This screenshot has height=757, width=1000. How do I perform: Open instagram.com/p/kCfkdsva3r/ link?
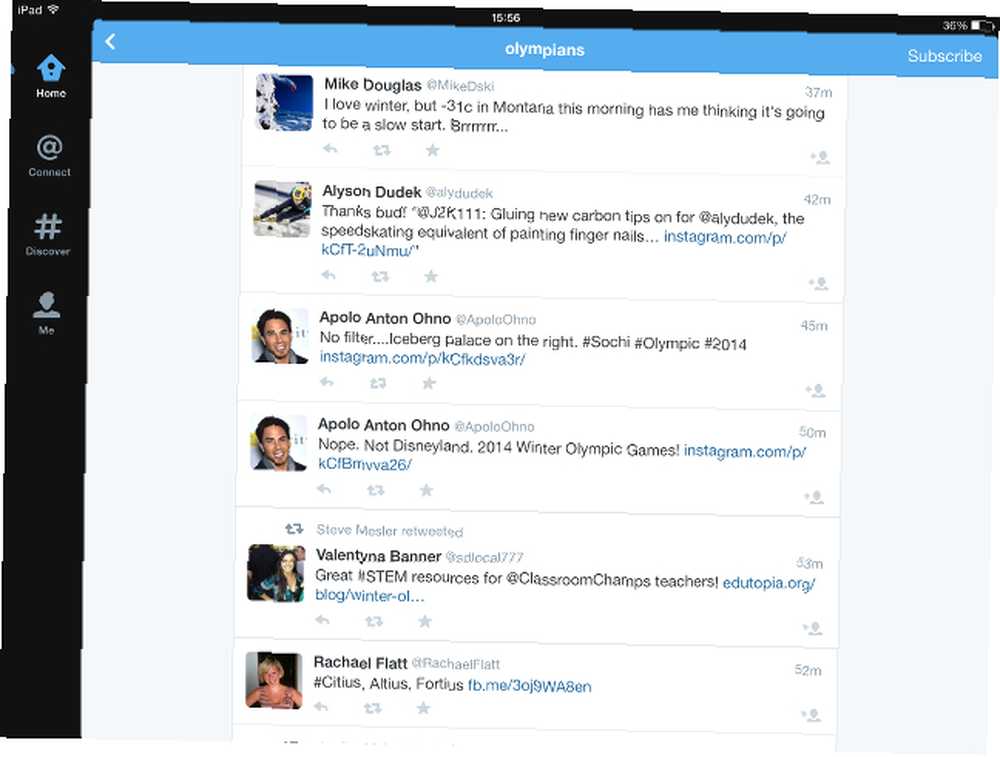(422, 358)
